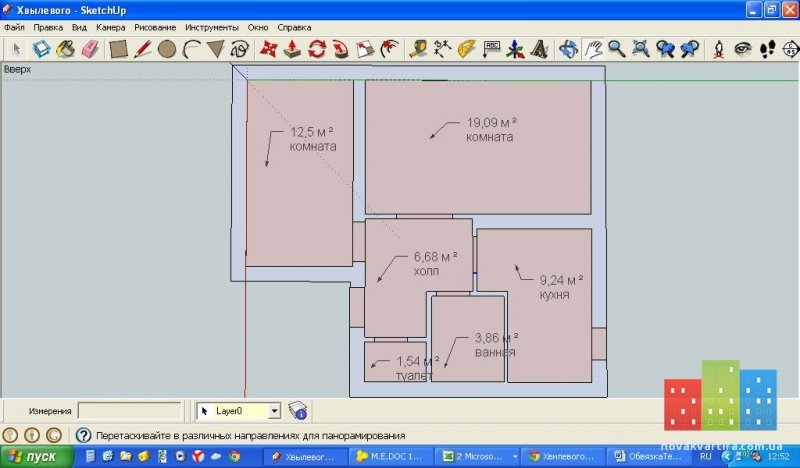This screenshot has width=800, height=468.
Task: Click the Измерения measurements input box
Action: pos(130,411)
